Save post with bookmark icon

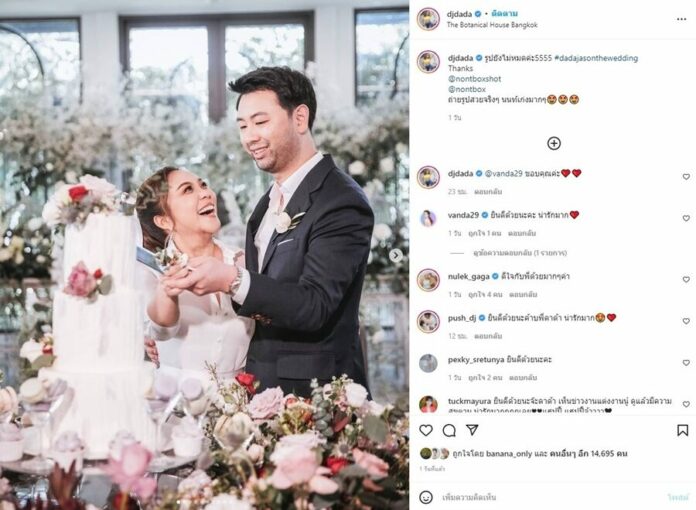pyautogui.click(x=683, y=430)
